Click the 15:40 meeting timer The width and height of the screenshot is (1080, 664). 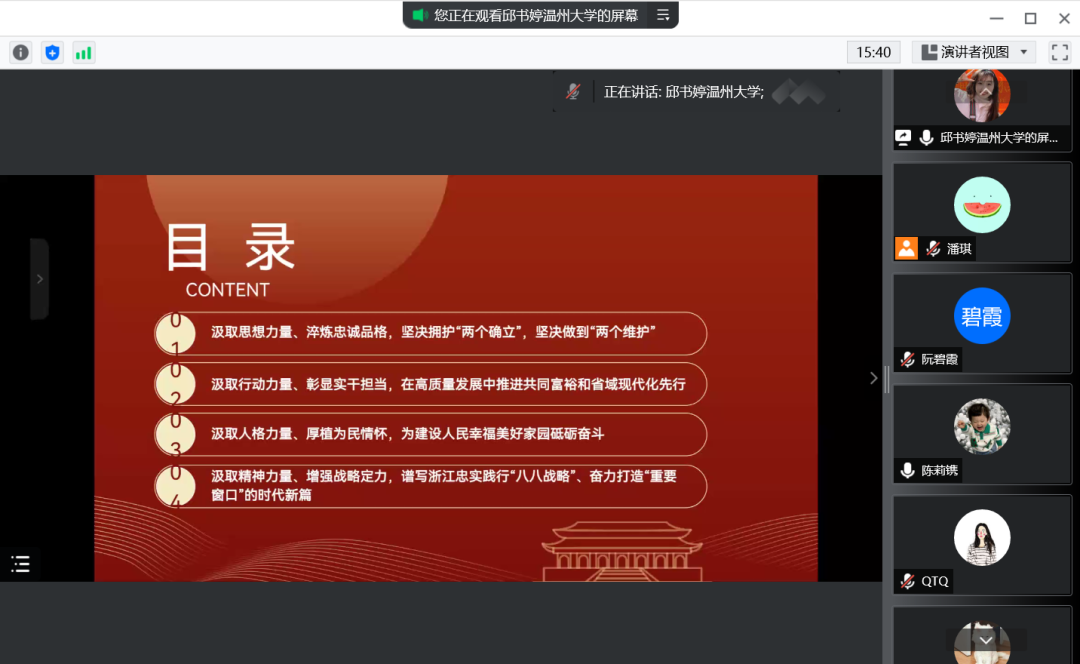tap(873, 52)
